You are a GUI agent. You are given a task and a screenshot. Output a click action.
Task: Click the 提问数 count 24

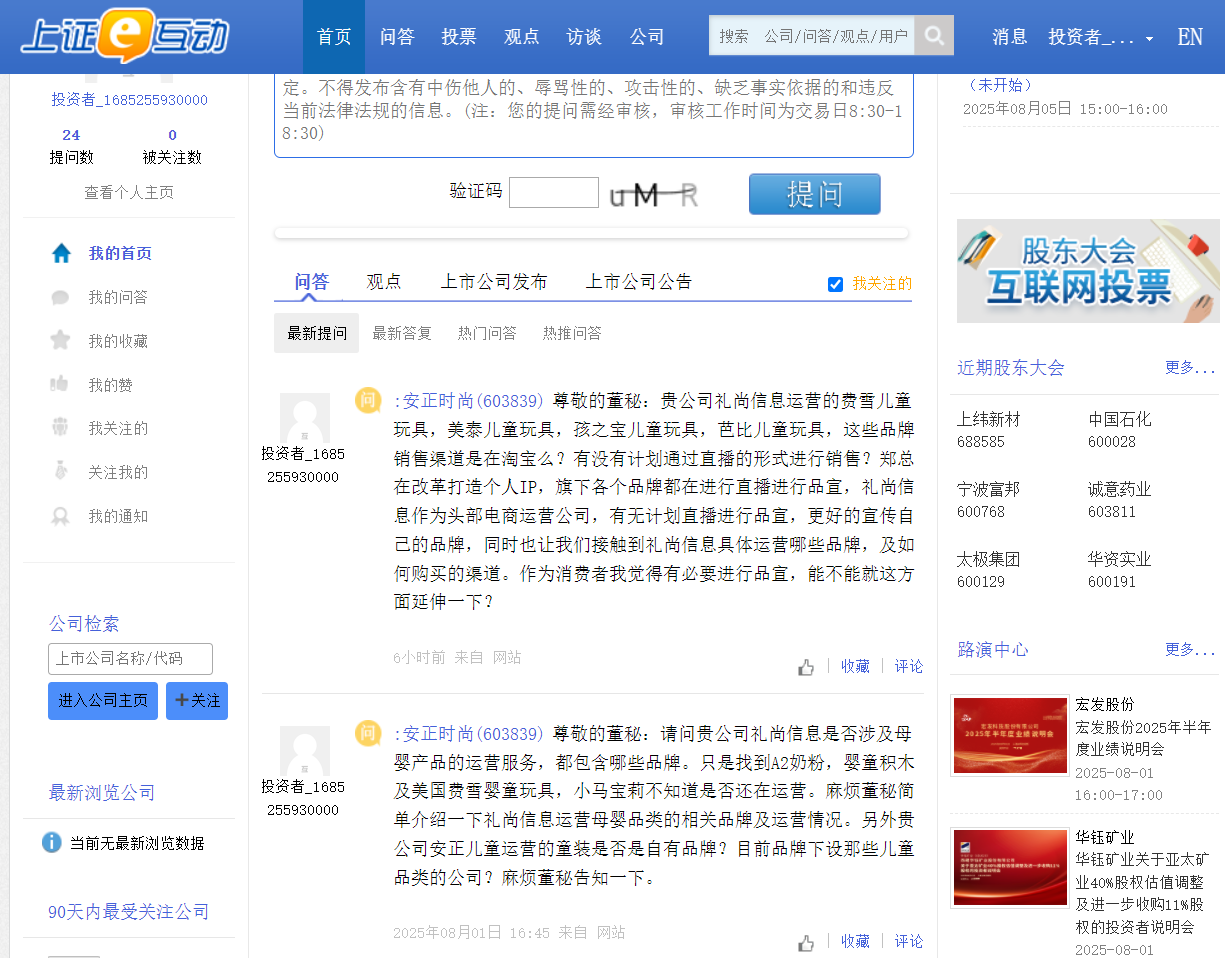[71, 135]
